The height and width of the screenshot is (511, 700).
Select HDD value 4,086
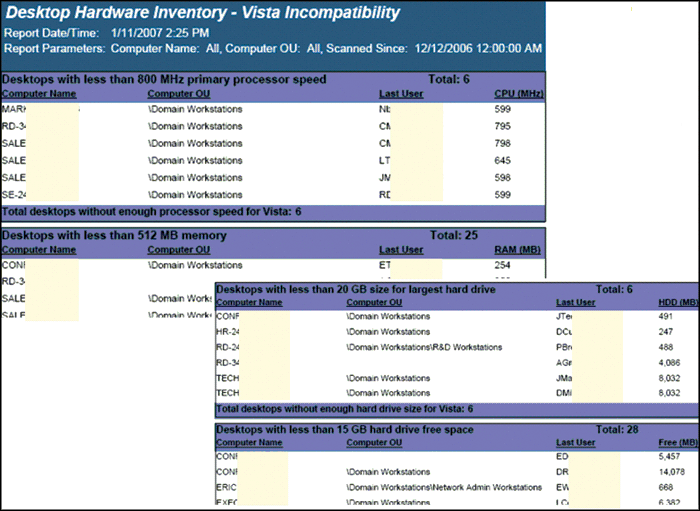click(x=669, y=363)
